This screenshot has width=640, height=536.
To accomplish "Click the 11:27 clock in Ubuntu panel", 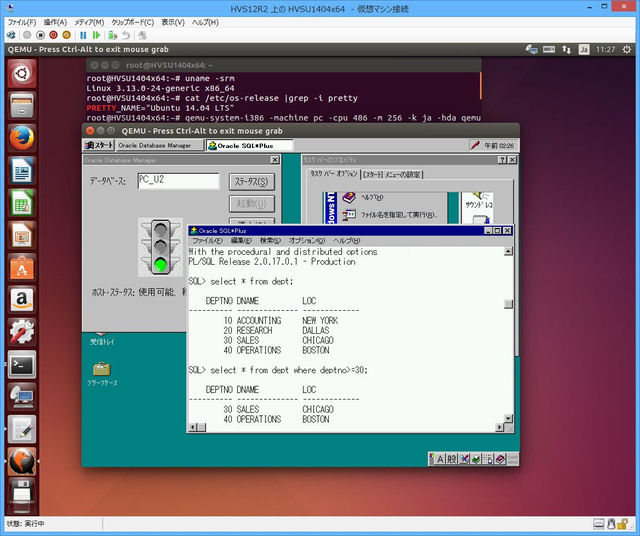I will (x=605, y=49).
